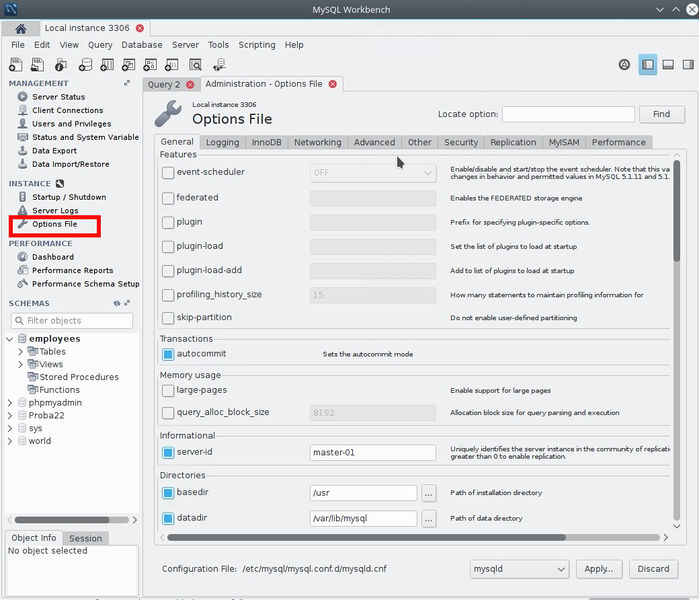The image size is (699, 600).
Task: Switch to the Session tab
Action: coord(86,538)
